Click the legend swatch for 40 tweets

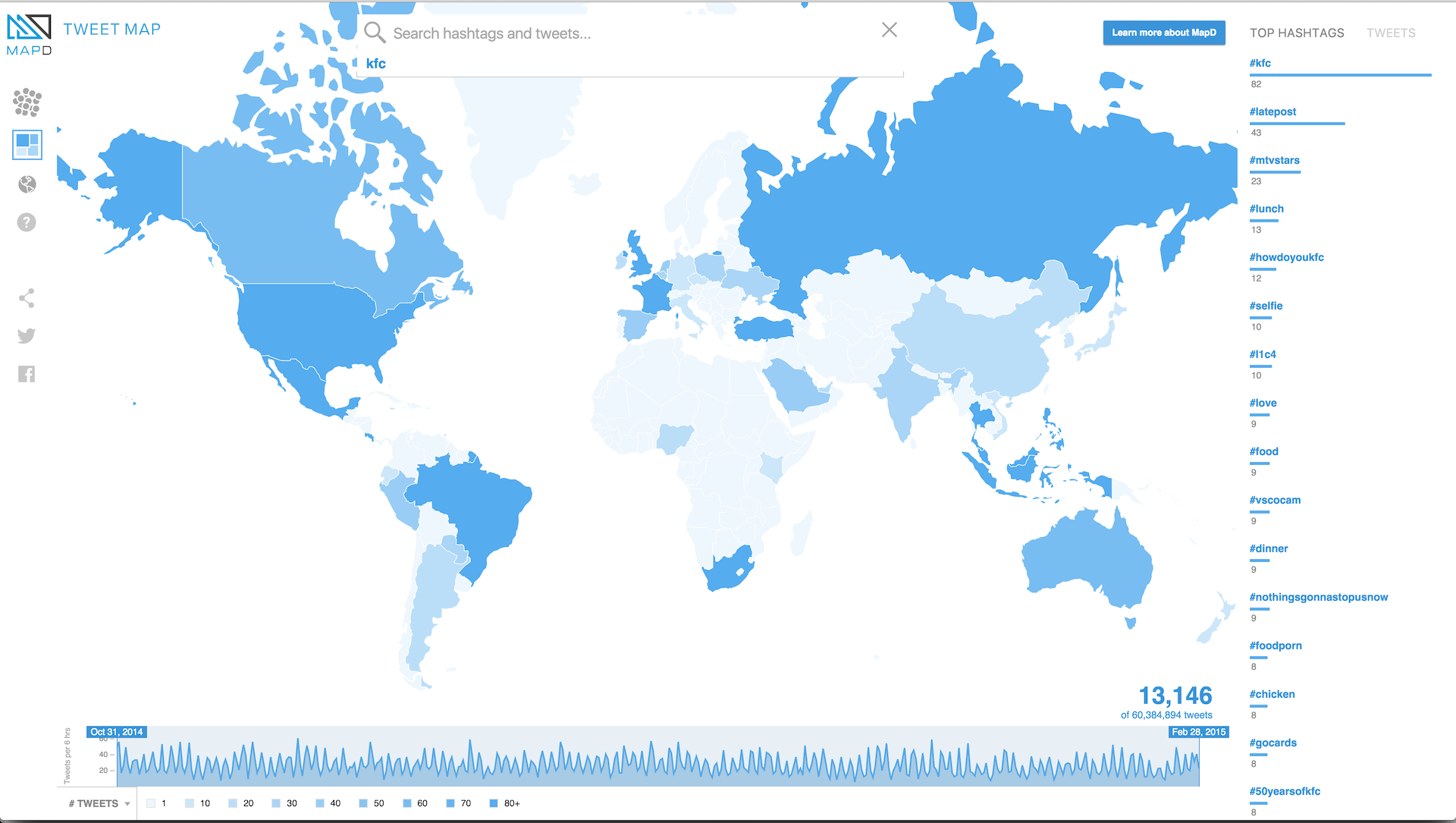pos(320,803)
